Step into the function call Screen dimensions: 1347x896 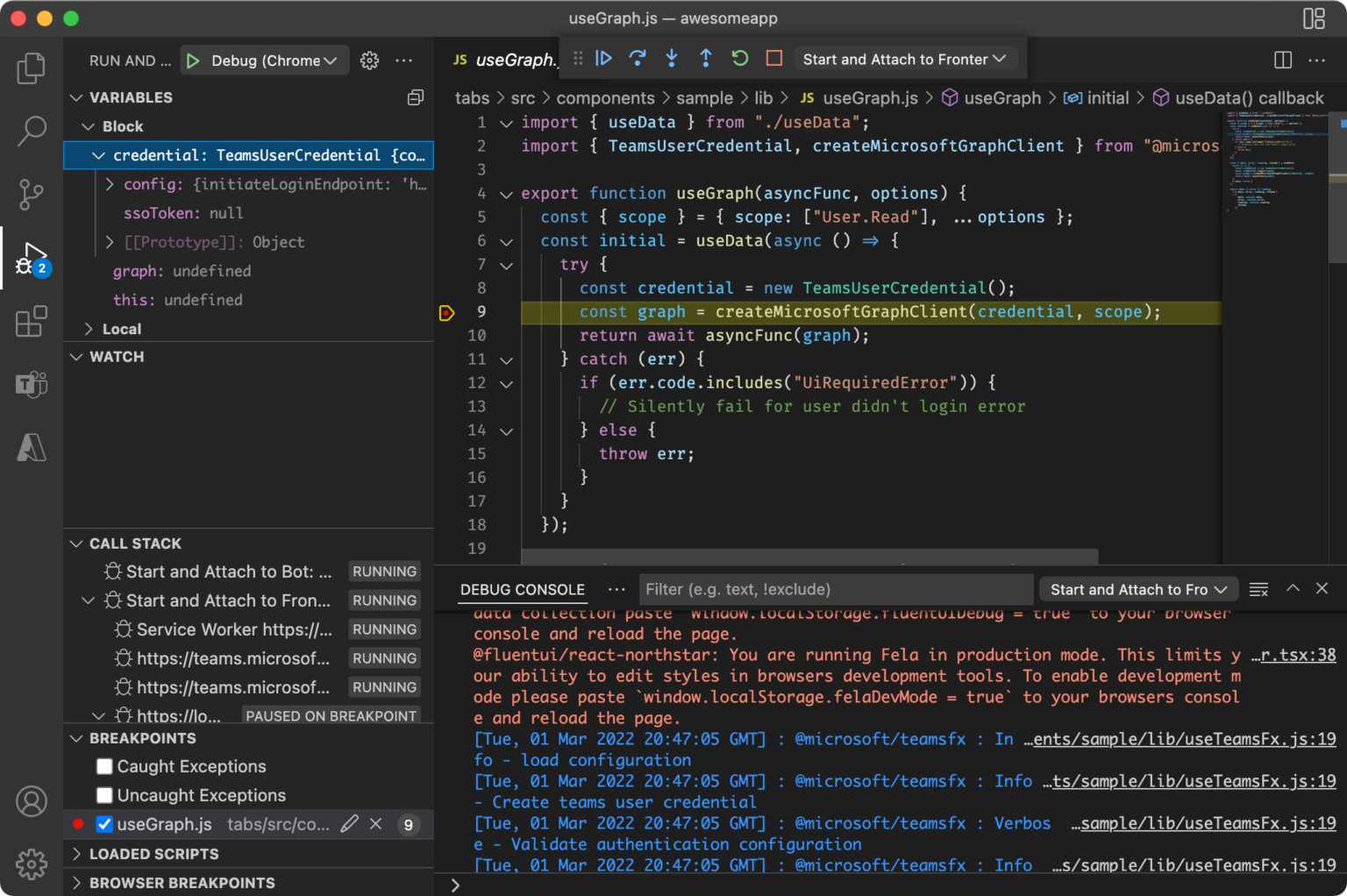(x=672, y=59)
